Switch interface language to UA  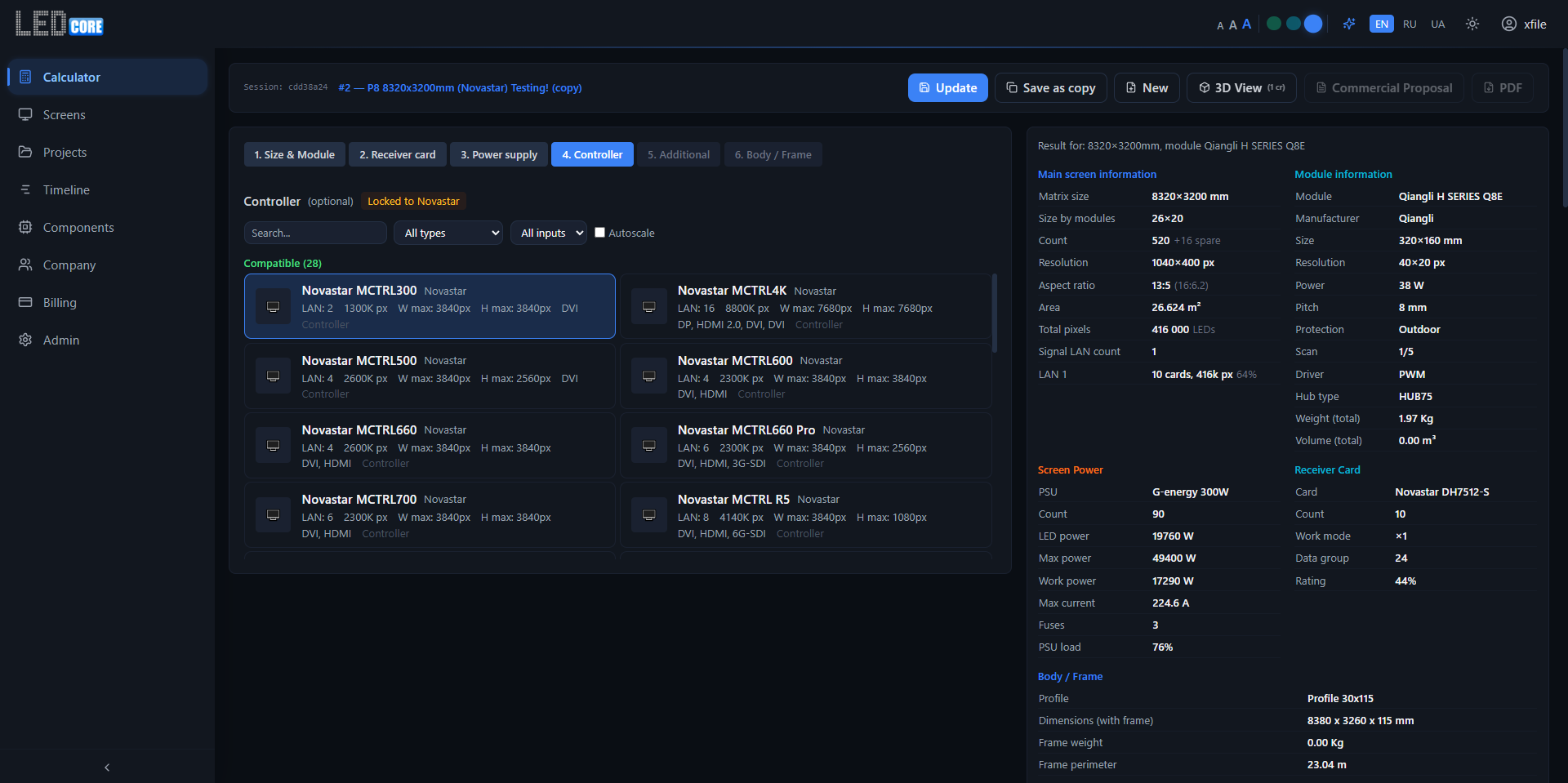[x=1437, y=24]
